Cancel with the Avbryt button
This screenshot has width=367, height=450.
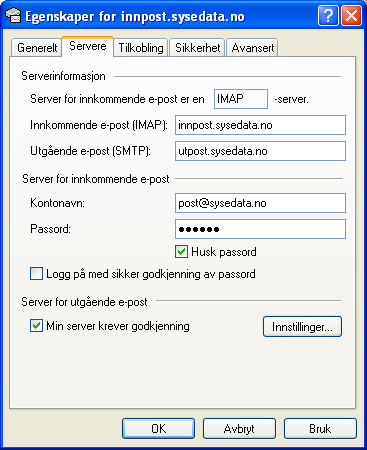[239, 429]
